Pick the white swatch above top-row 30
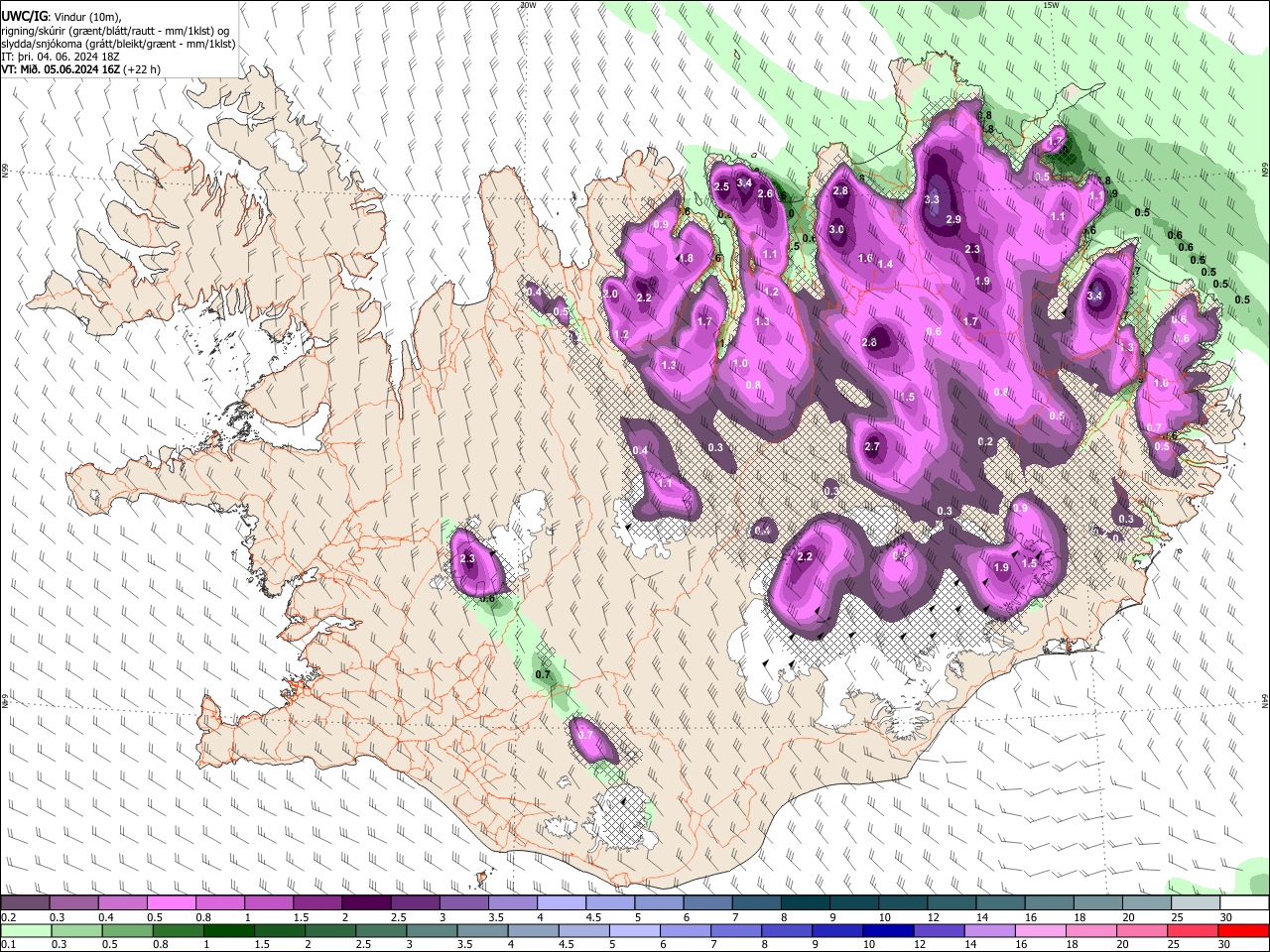This screenshot has width=1270, height=952. click(x=1244, y=903)
